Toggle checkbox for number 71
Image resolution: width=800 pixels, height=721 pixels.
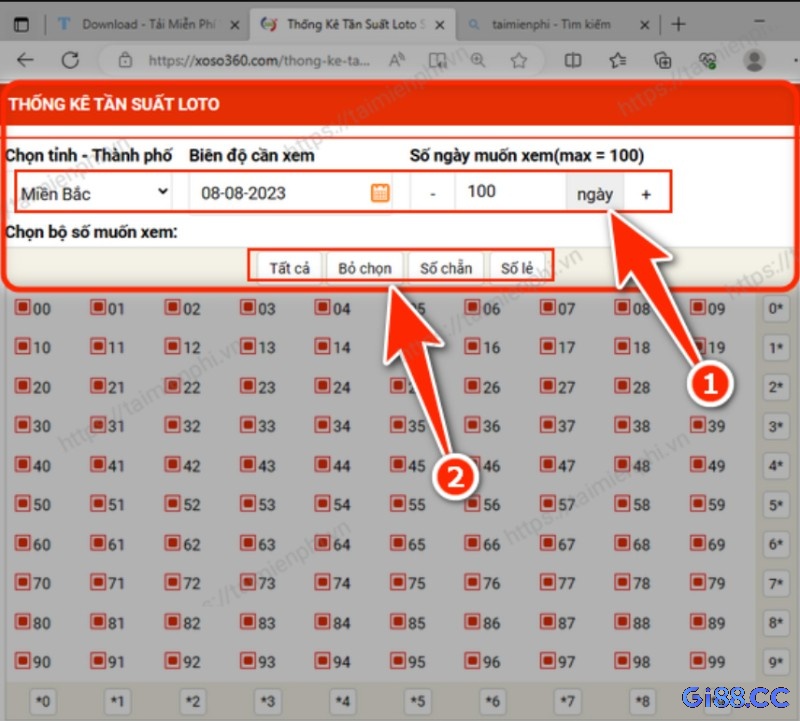coord(97,581)
